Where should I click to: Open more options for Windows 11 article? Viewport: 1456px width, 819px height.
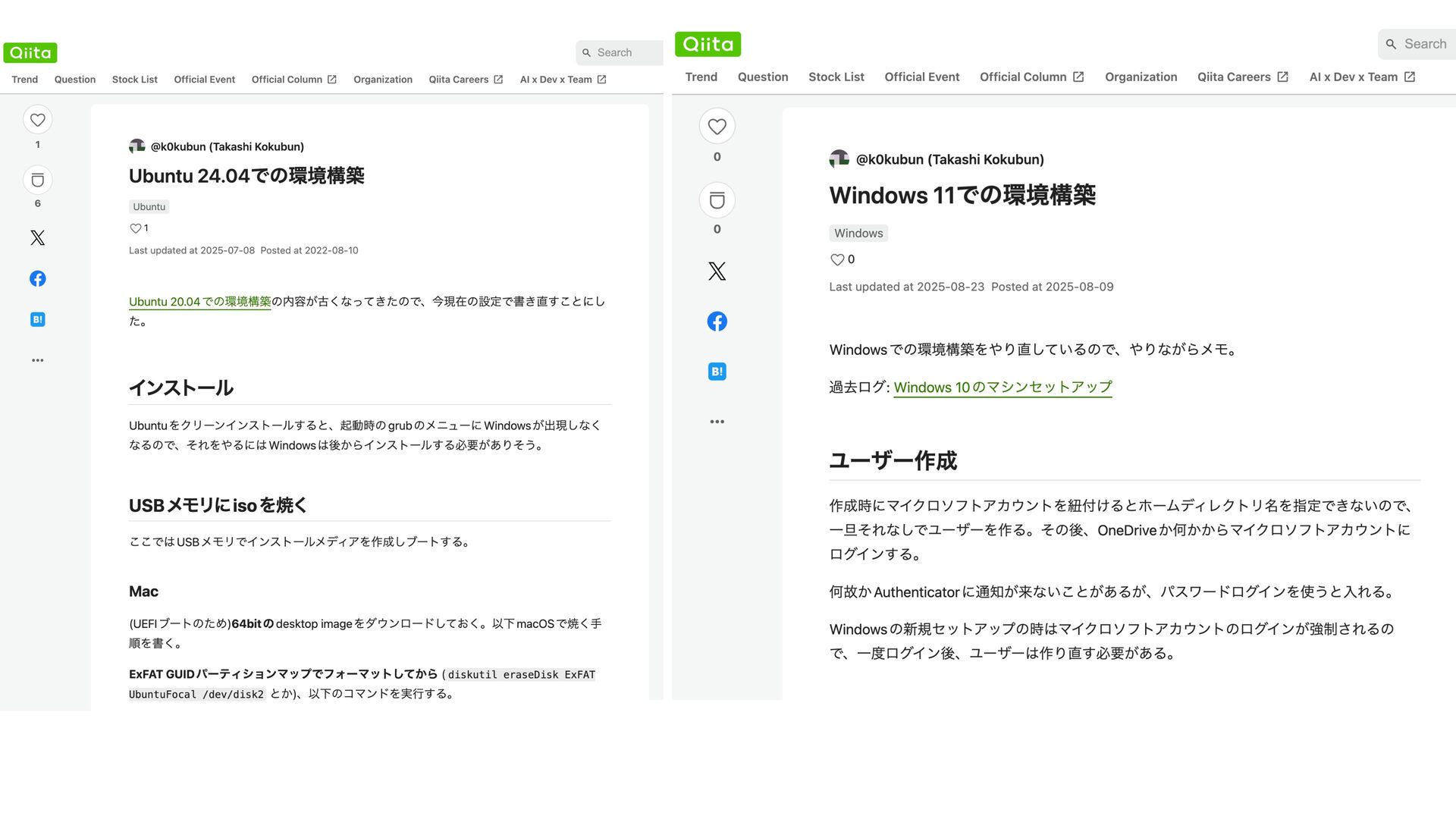pyautogui.click(x=717, y=422)
